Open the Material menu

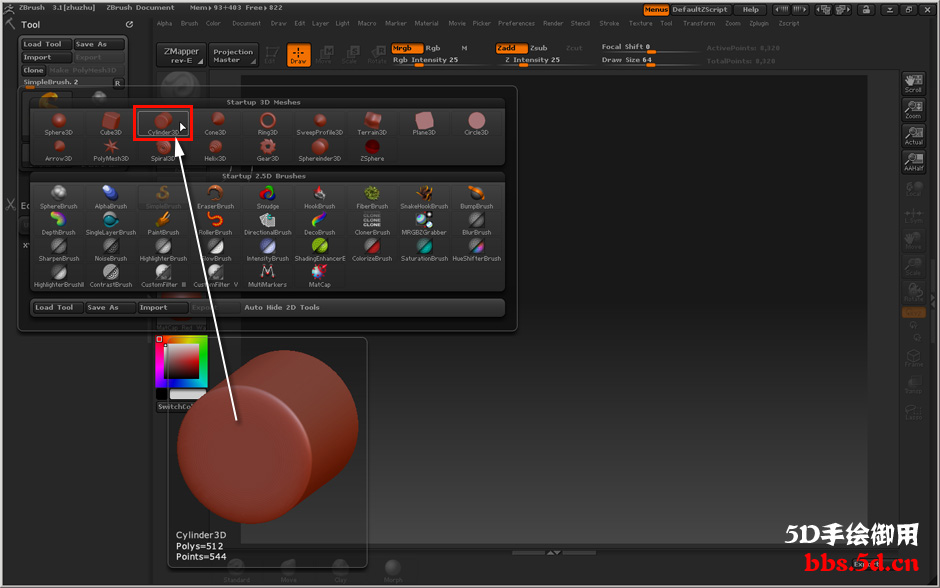click(426, 23)
